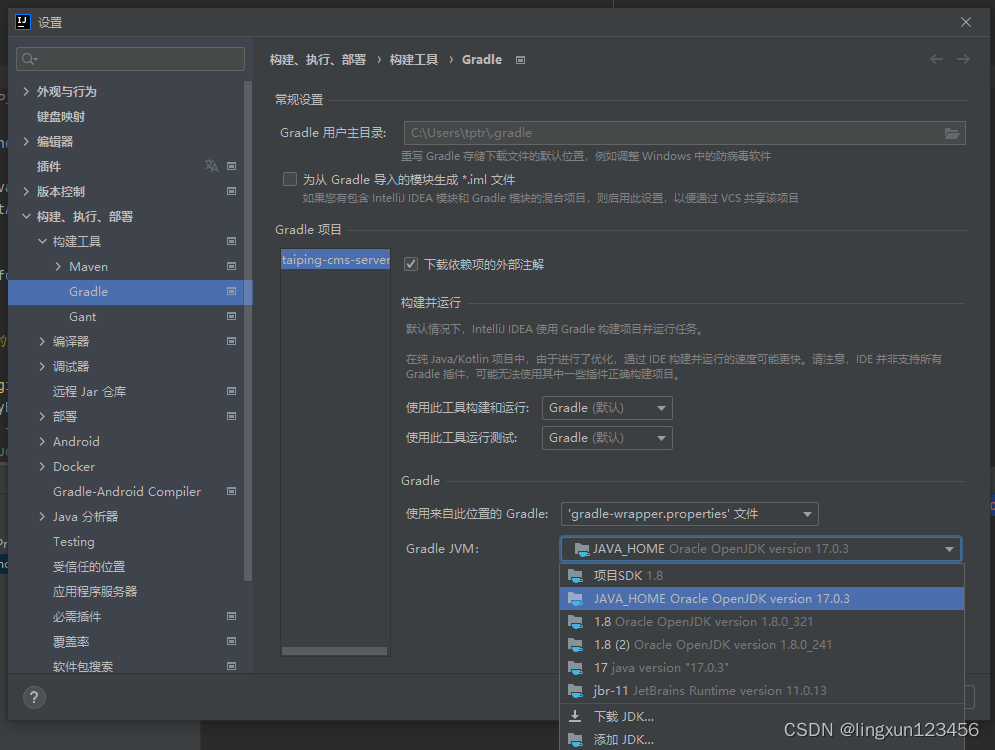Expand the Maven tree node
This screenshot has height=750, width=995.
[58, 266]
